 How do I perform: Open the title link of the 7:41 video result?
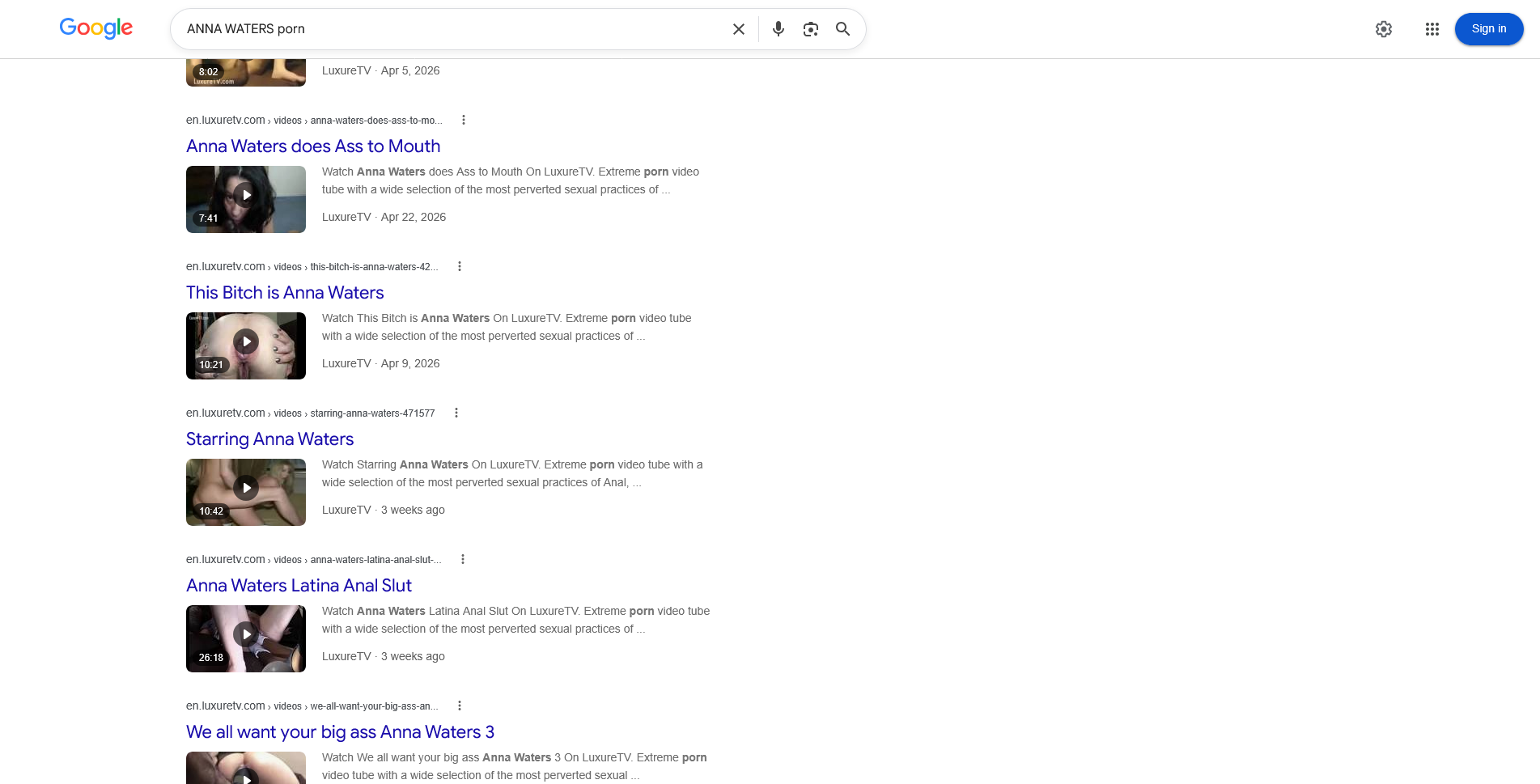click(x=313, y=146)
